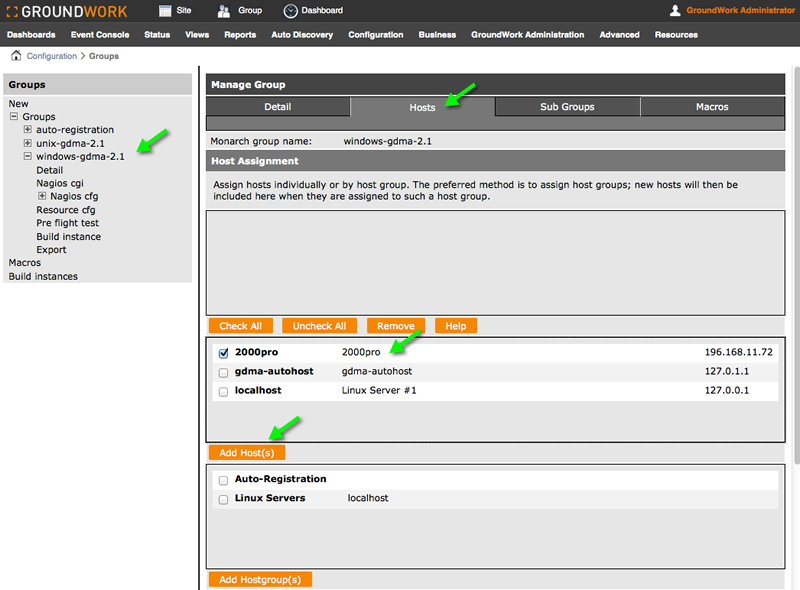Screen dimensions: 800x590
Task: Select the windows-gdma-2.1 tree item
Action: tap(80, 156)
